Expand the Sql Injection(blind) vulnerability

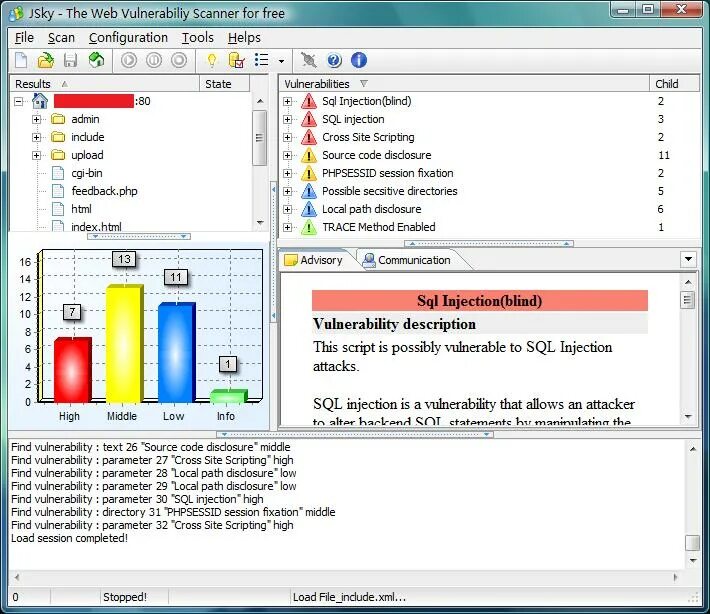pos(287,101)
